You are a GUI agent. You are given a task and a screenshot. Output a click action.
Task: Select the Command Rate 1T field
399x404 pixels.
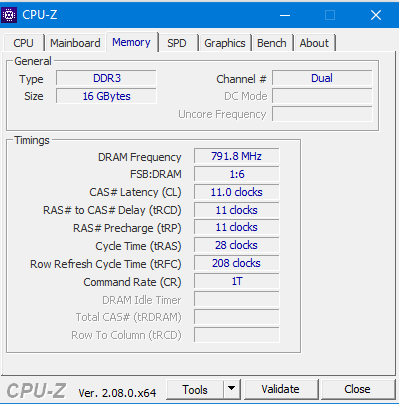pos(236,281)
